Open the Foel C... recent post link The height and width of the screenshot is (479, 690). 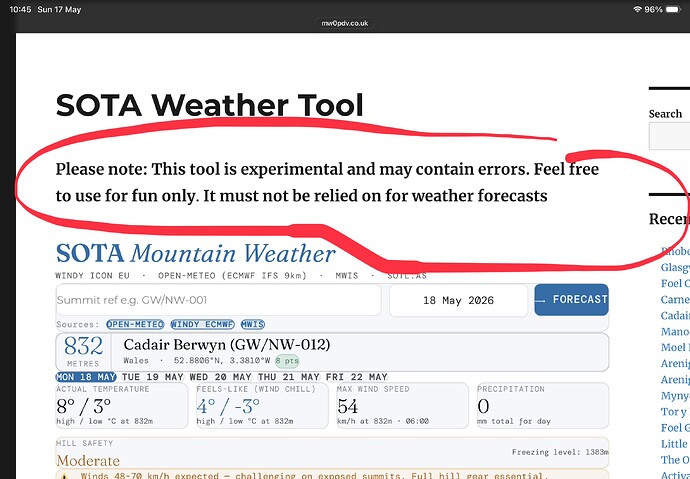(675, 283)
